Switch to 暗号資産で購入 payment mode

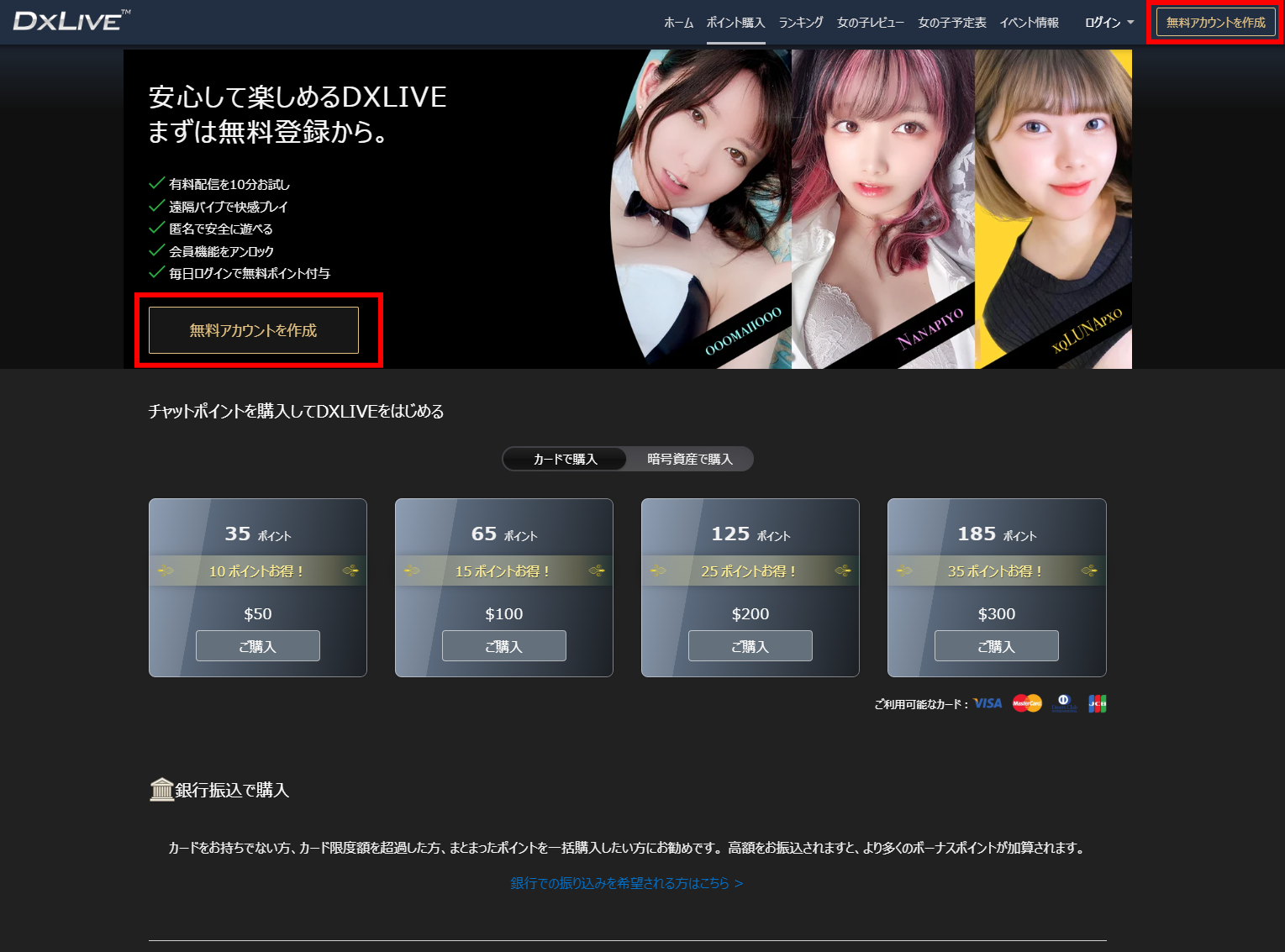[x=689, y=459]
